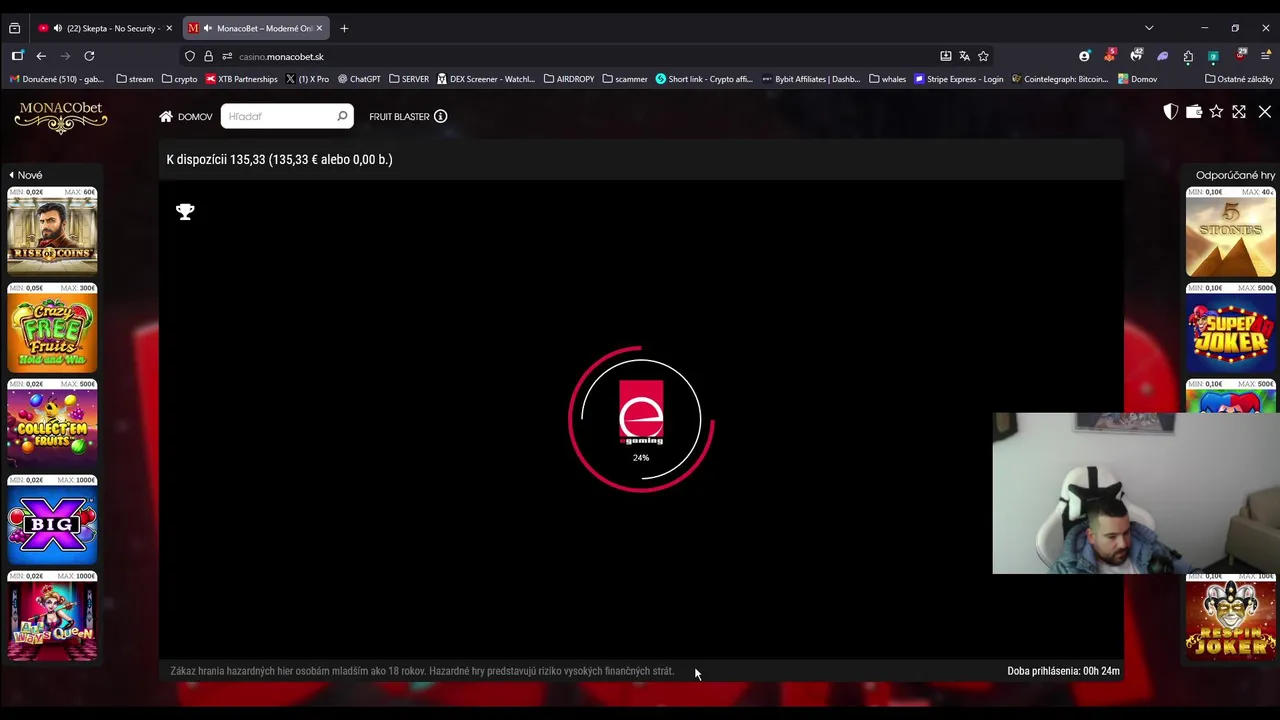Open the Bybit Affiliates bookmark
Screen dimensions: 1280x720
pos(810,79)
